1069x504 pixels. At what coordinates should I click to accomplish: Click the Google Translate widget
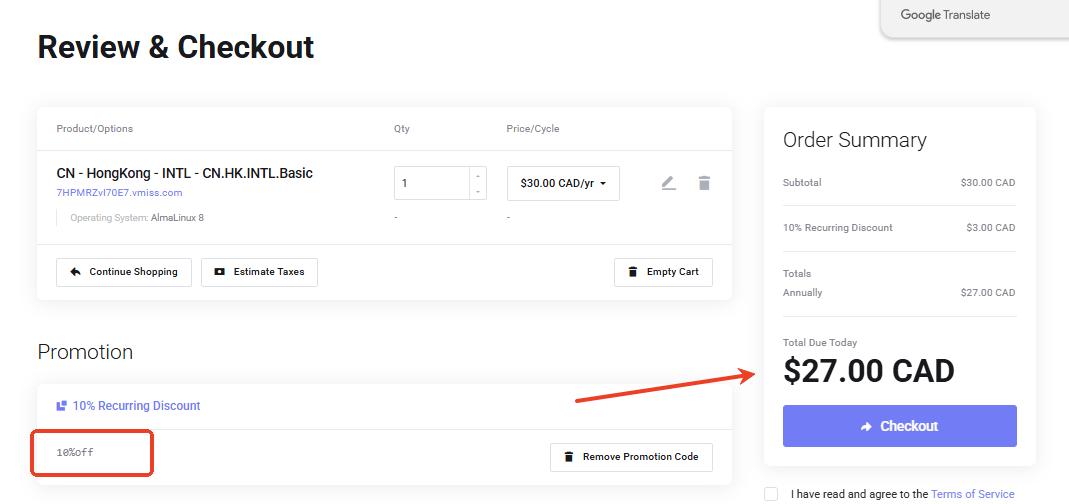tap(944, 15)
